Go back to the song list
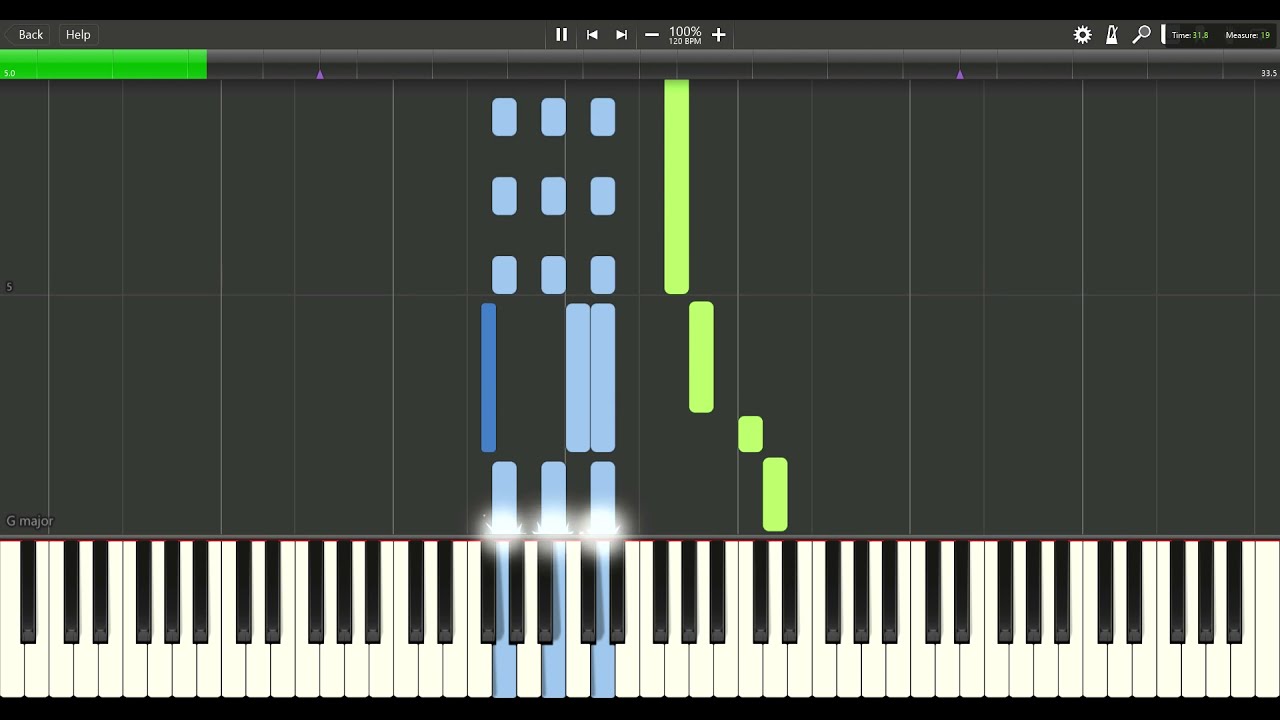Image resolution: width=1280 pixels, height=720 pixels. pyautogui.click(x=30, y=35)
